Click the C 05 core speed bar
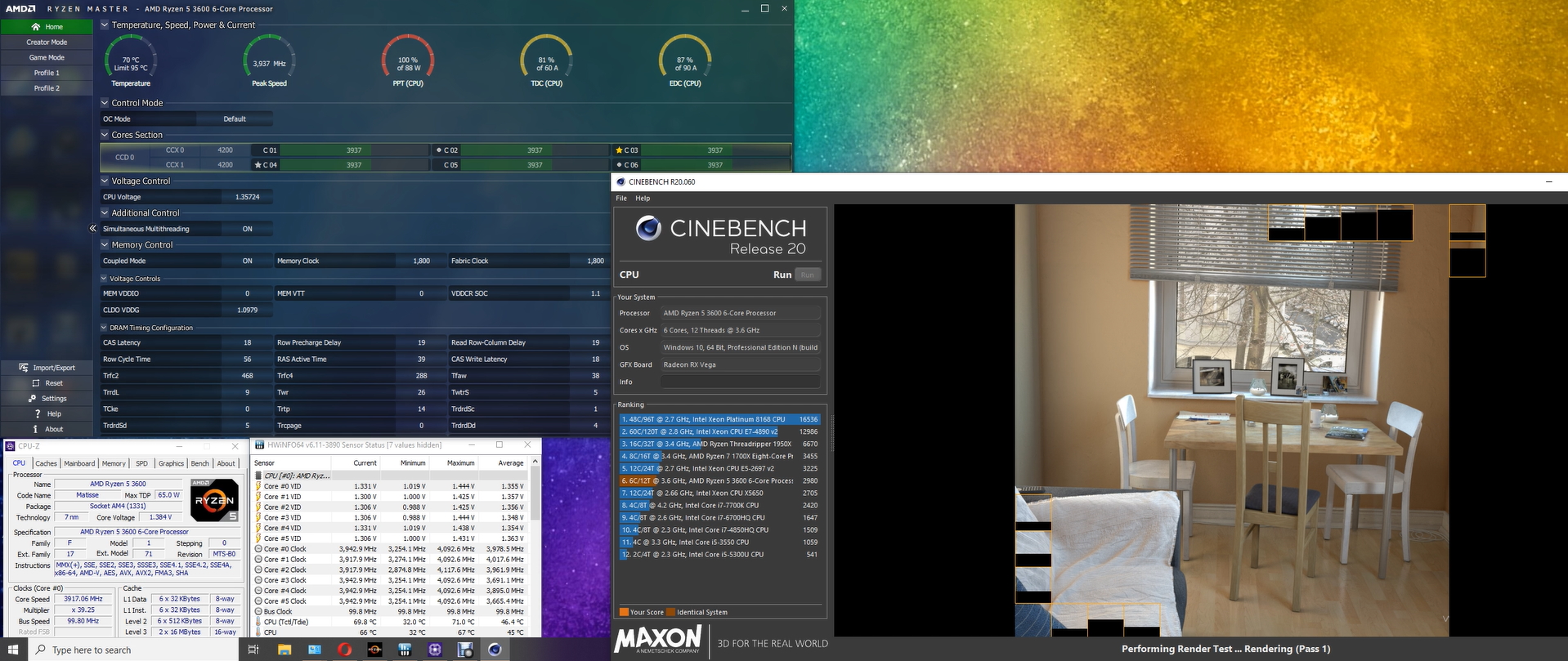 [535, 165]
